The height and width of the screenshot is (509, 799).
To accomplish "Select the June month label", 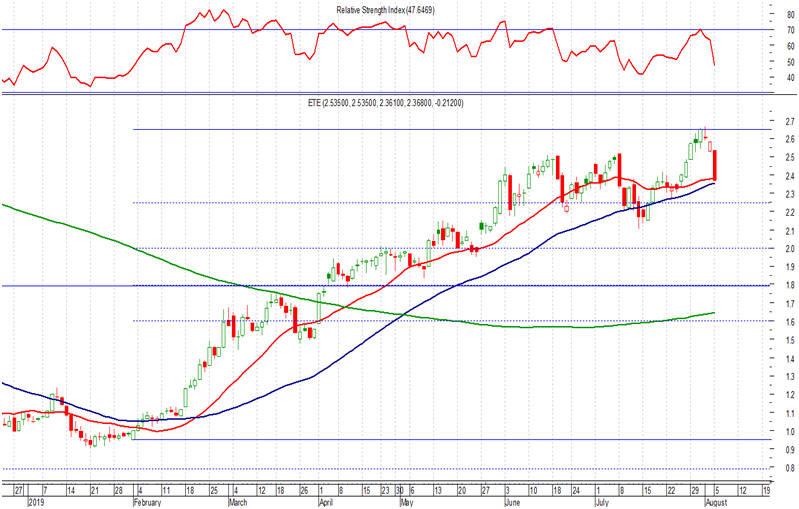I will click(x=512, y=502).
